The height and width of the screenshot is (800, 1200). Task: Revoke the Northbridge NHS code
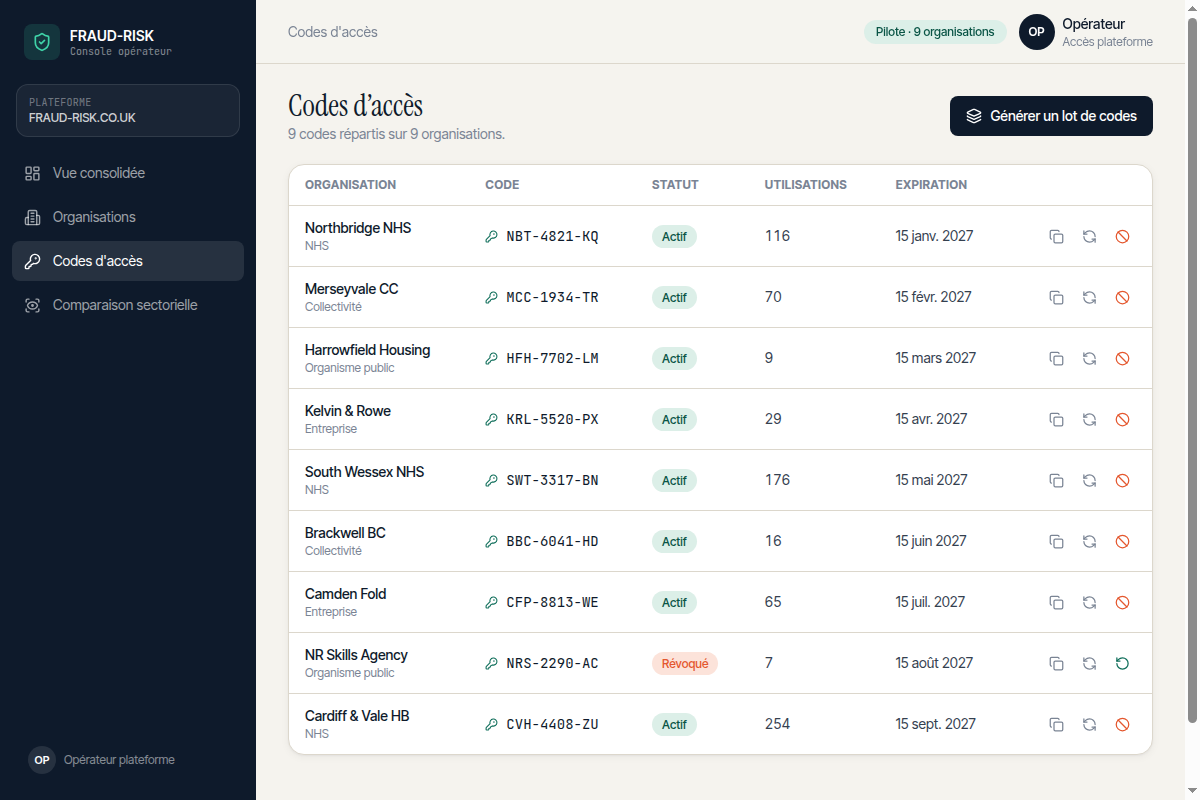click(x=1122, y=237)
